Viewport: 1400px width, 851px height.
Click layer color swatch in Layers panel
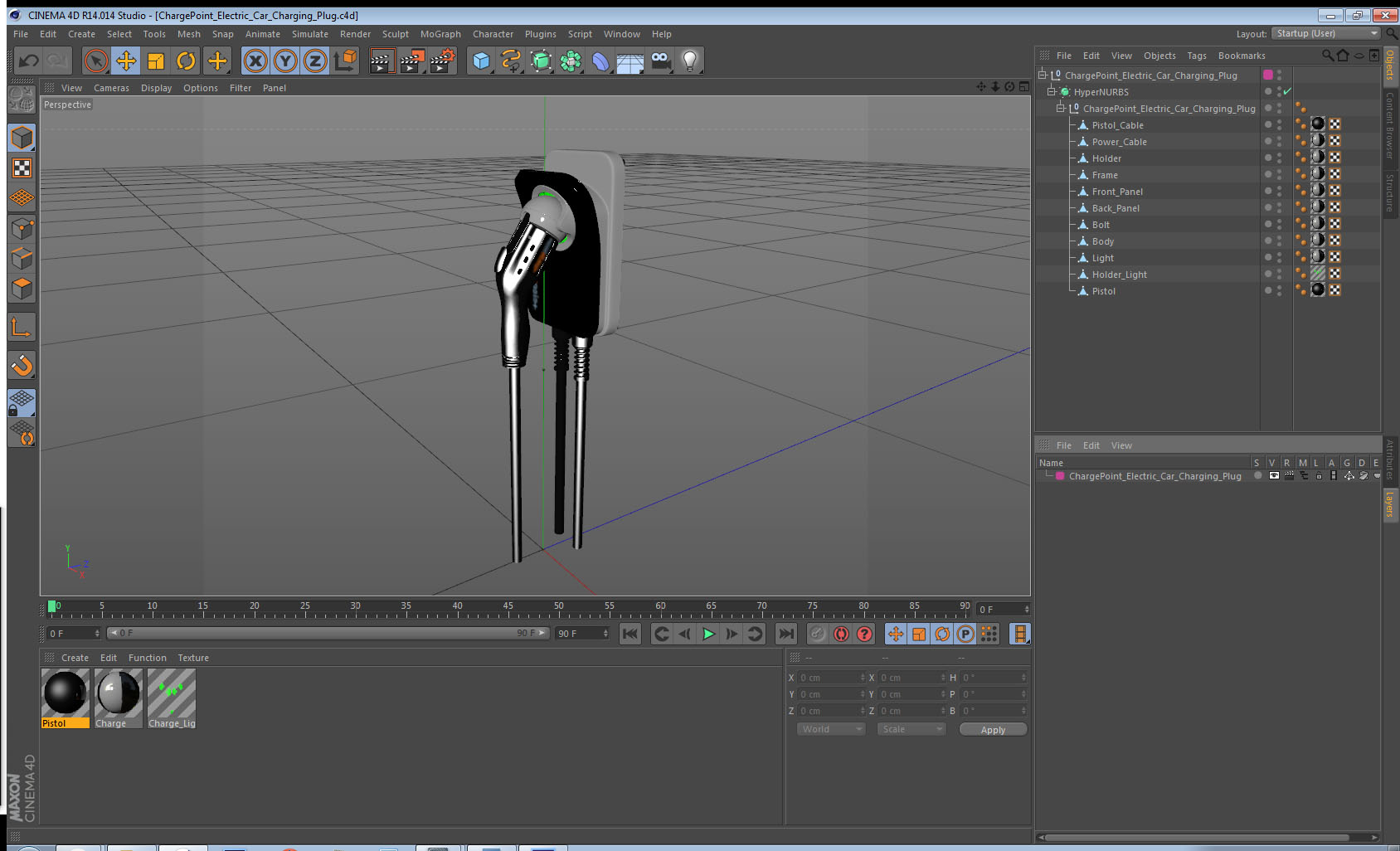1060,476
